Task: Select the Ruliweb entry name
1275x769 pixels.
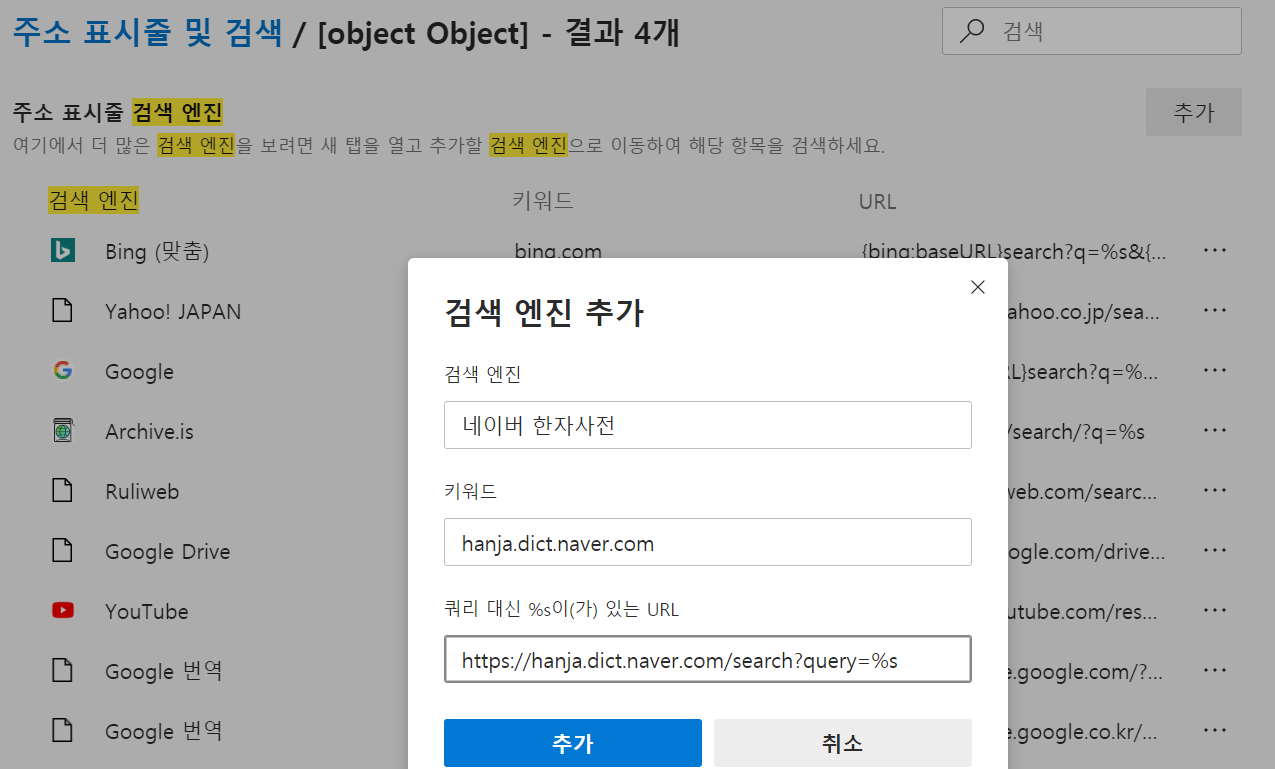Action: click(x=142, y=492)
